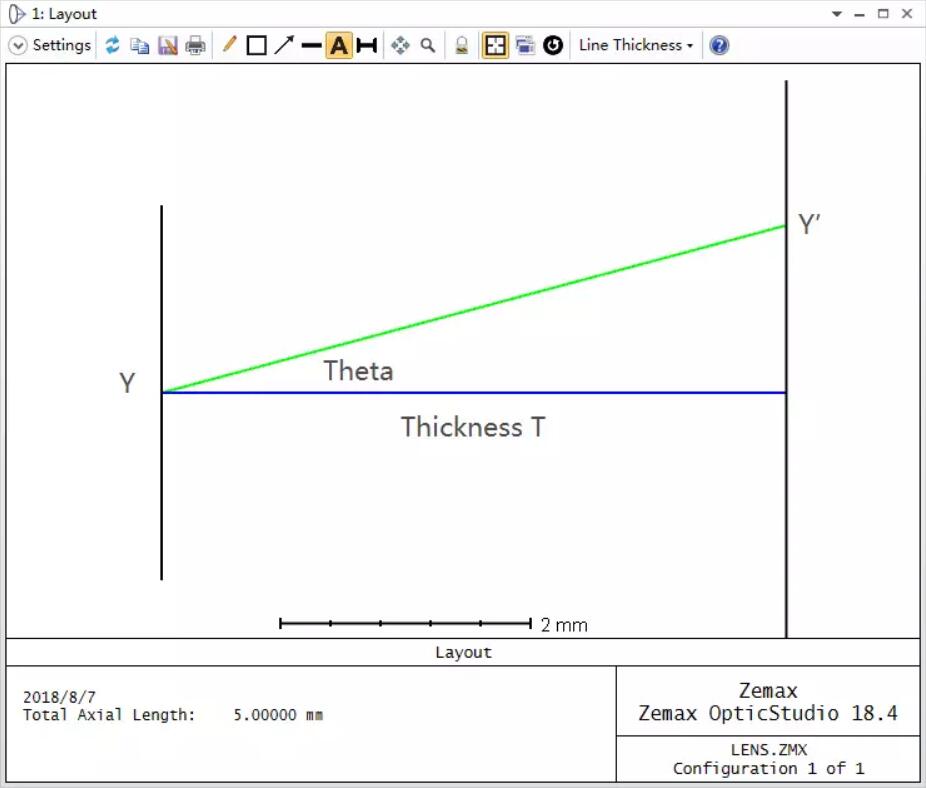
Task: Expand the Settings chevron
Action: tap(18, 45)
